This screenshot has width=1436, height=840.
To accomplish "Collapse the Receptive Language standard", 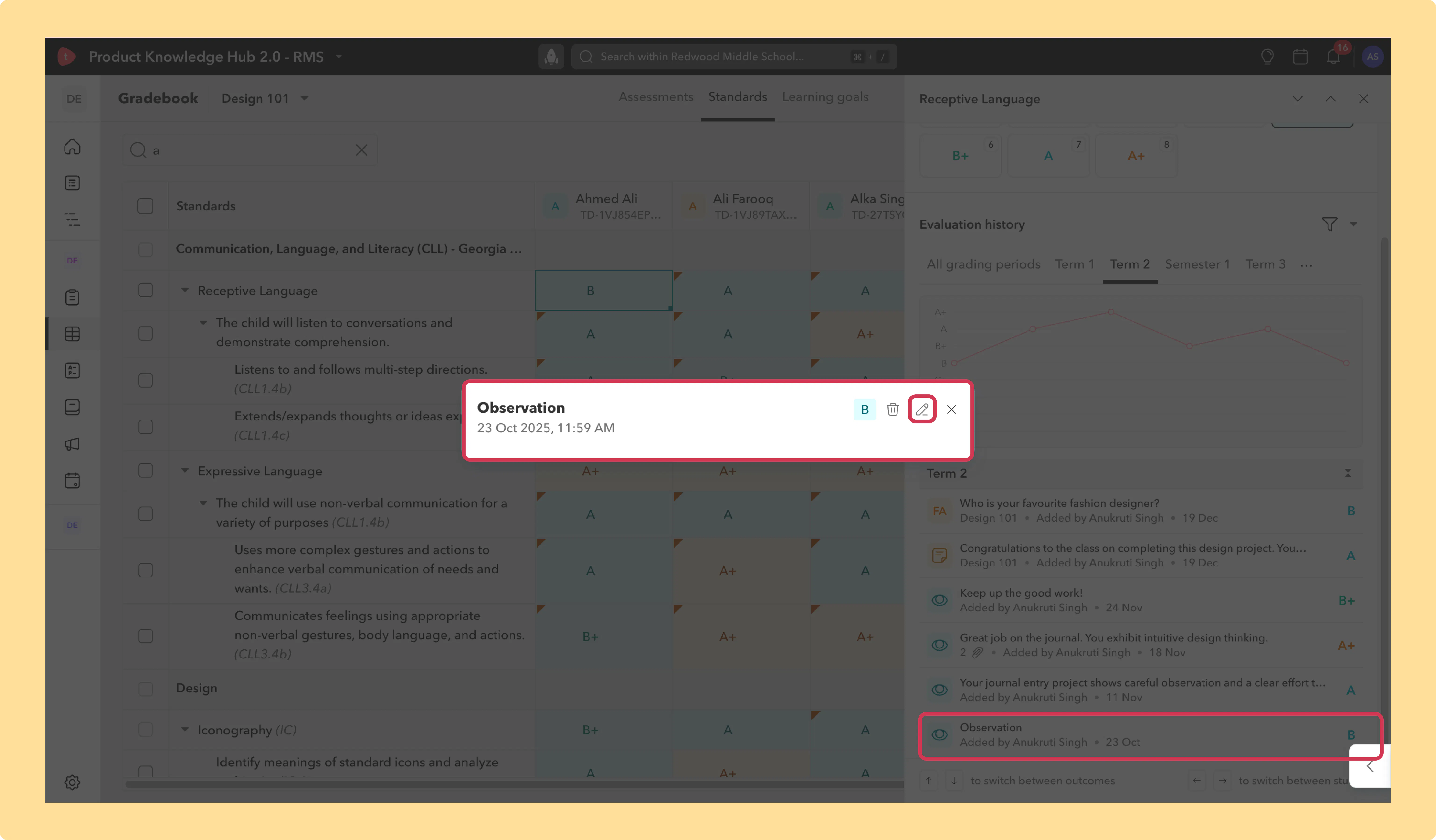I will (185, 290).
